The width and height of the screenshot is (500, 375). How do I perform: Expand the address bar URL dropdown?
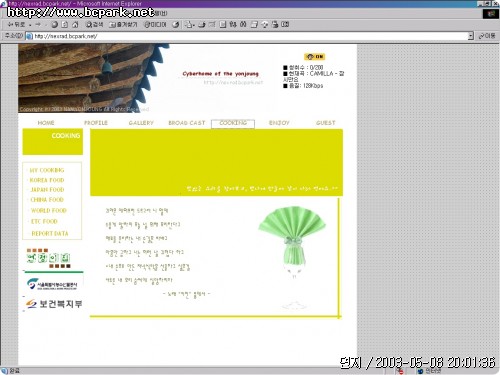pyautogui.click(x=470, y=36)
